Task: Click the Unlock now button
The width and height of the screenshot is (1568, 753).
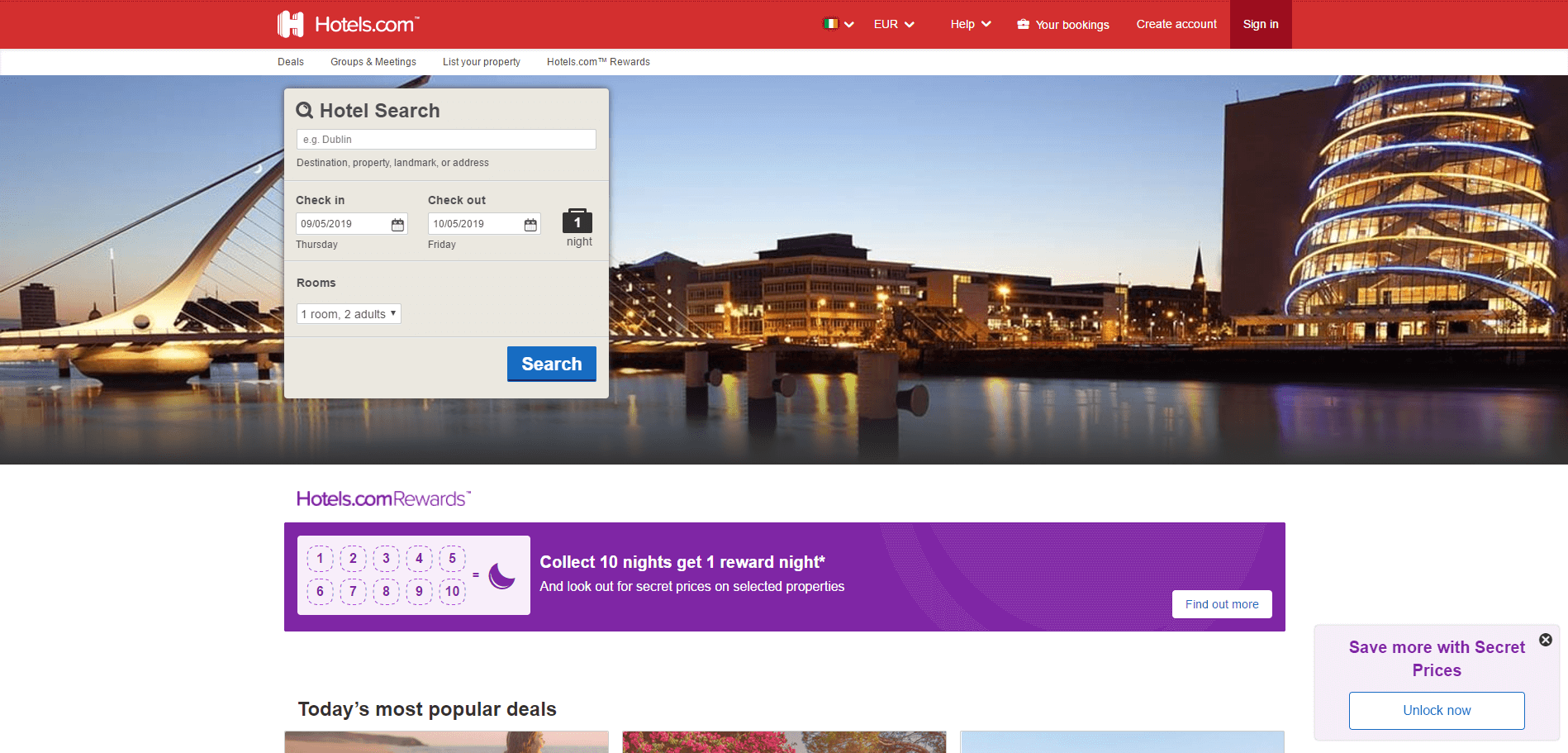Action: (1437, 711)
